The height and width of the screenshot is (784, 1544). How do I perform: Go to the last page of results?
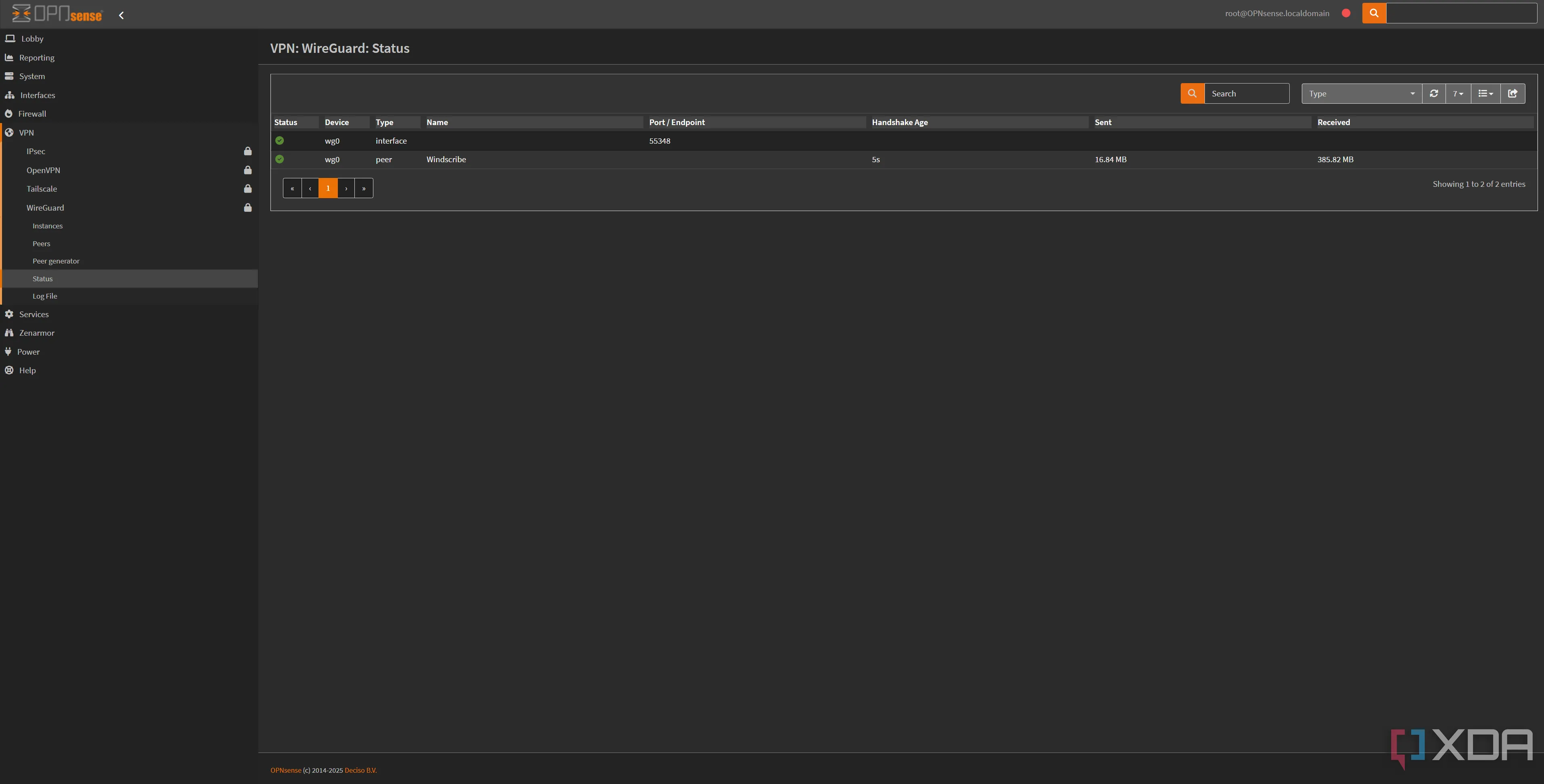[364, 188]
